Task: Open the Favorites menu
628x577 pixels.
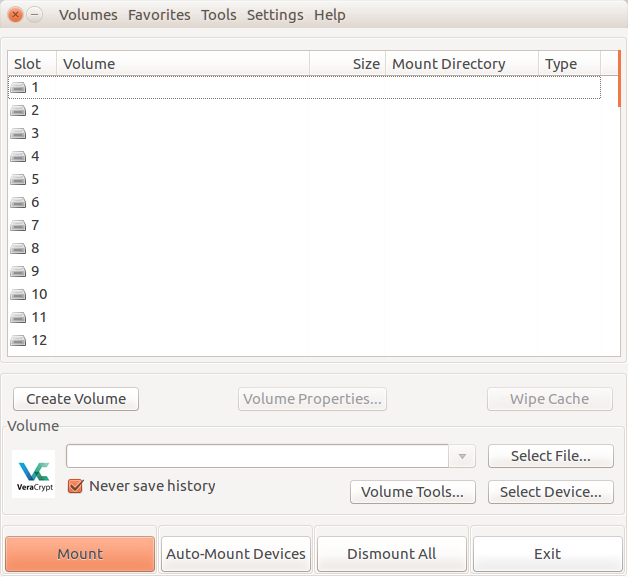Action: click(159, 15)
